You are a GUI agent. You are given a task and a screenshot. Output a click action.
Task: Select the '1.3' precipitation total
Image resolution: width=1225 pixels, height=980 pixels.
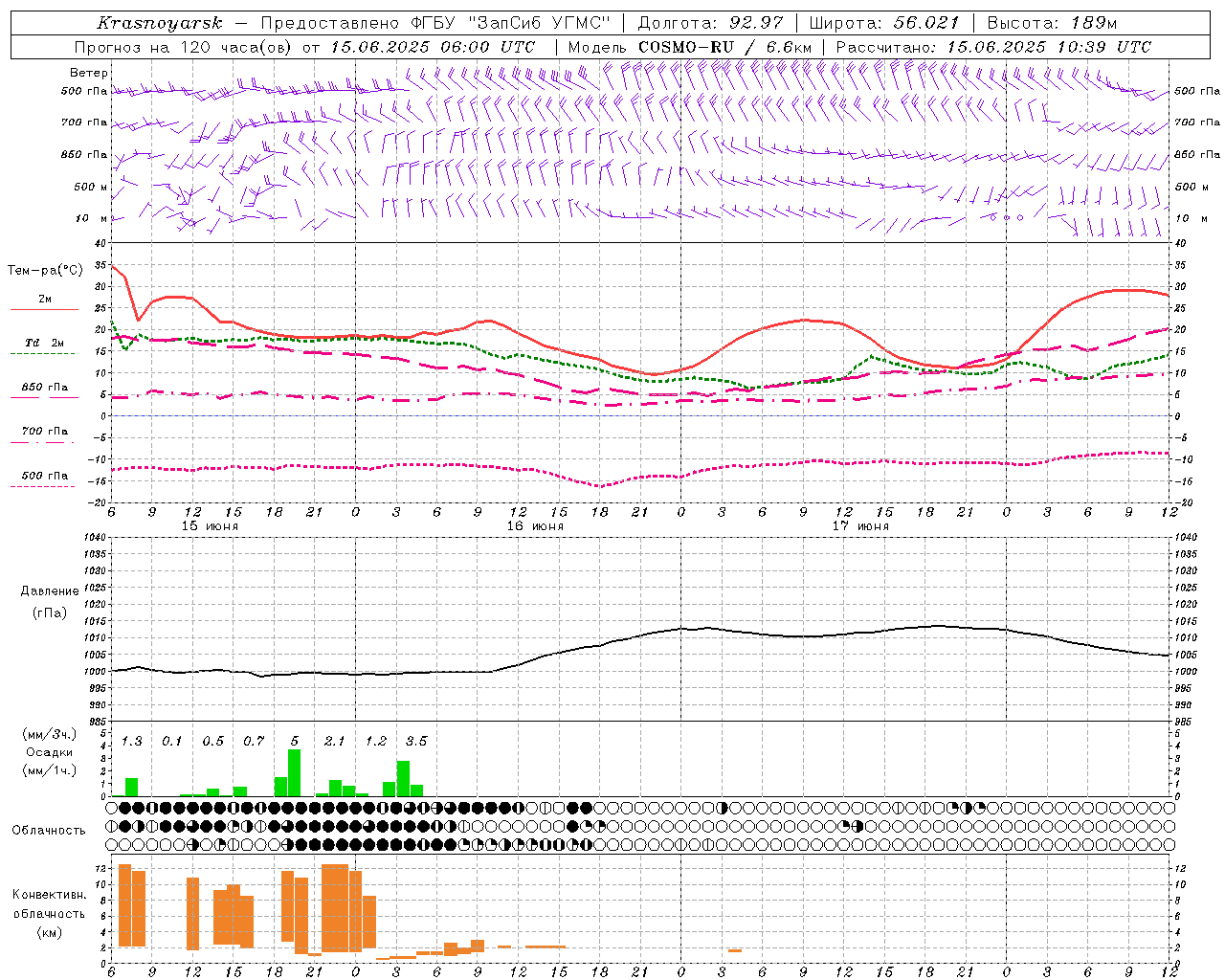[131, 741]
